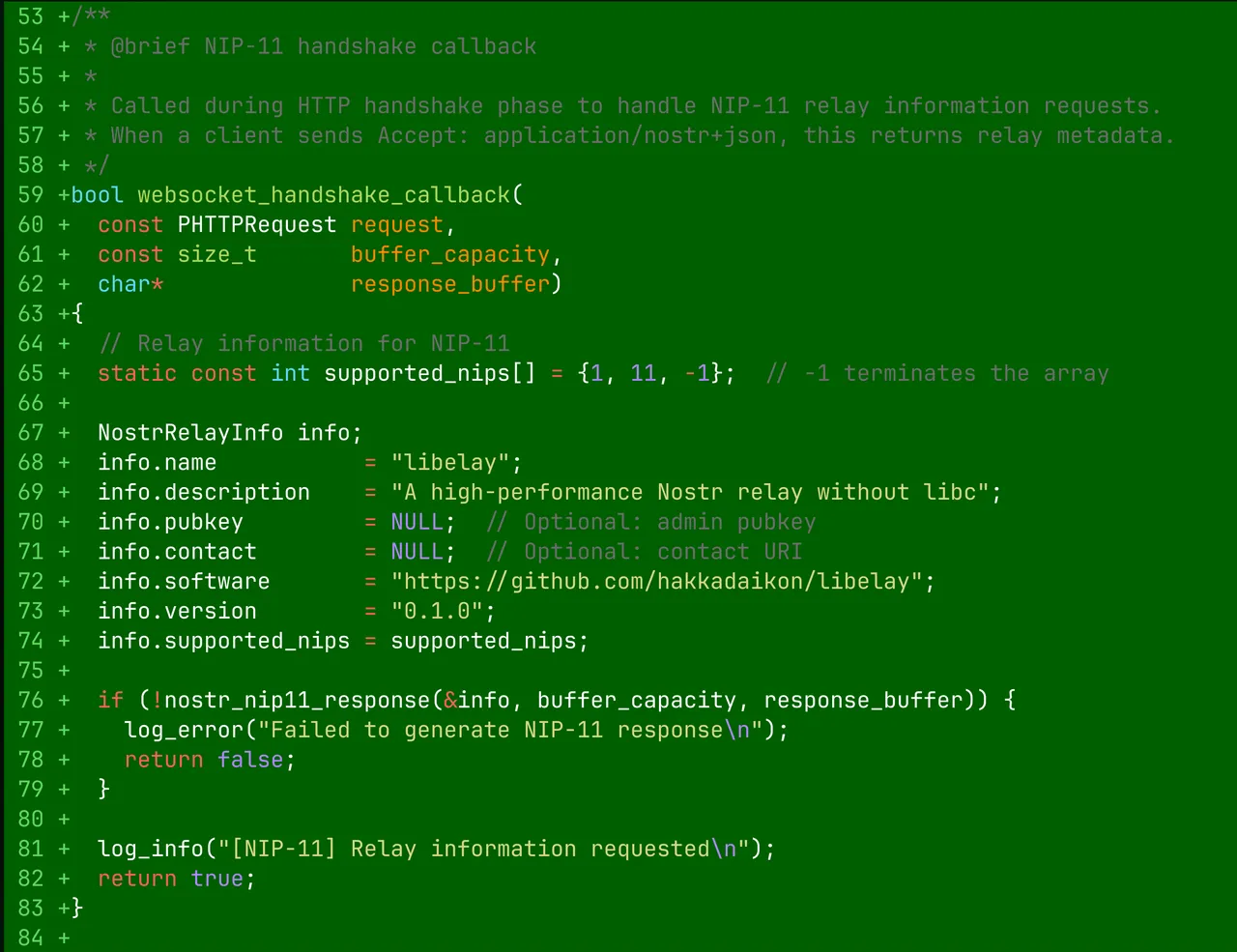Click the 'return false' statement
This screenshot has height=952, width=1237.
pos(204,761)
